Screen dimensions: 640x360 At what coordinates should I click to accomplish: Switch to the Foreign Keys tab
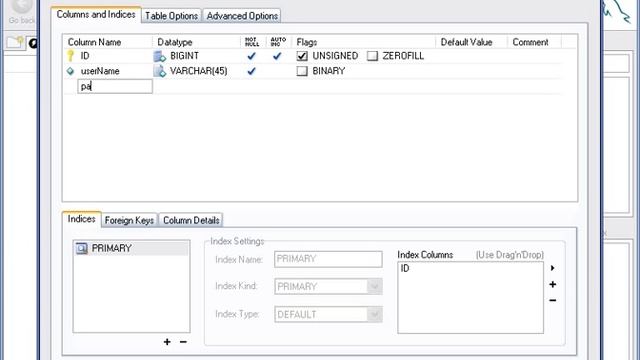click(x=129, y=220)
